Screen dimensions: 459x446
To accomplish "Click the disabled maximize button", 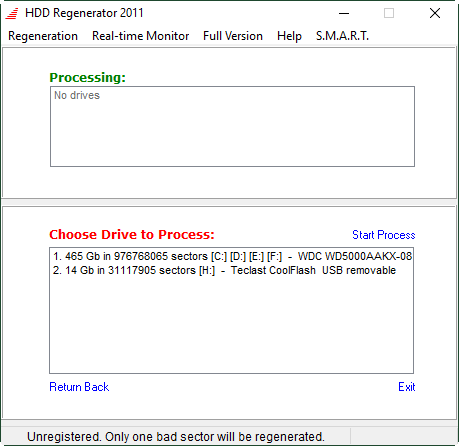I will coord(389,13).
